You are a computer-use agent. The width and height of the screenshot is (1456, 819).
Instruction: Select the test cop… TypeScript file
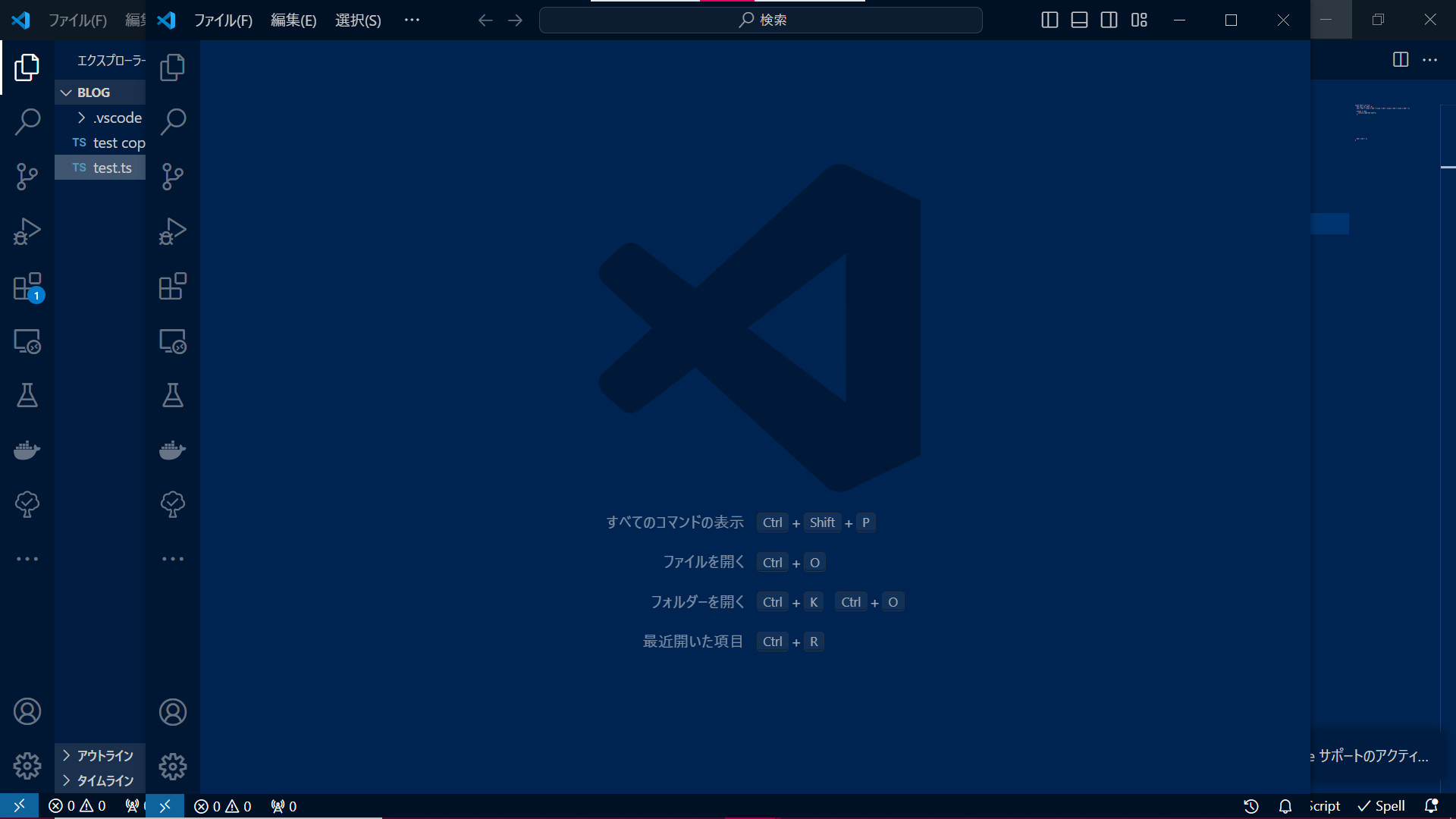pyautogui.click(x=100, y=143)
